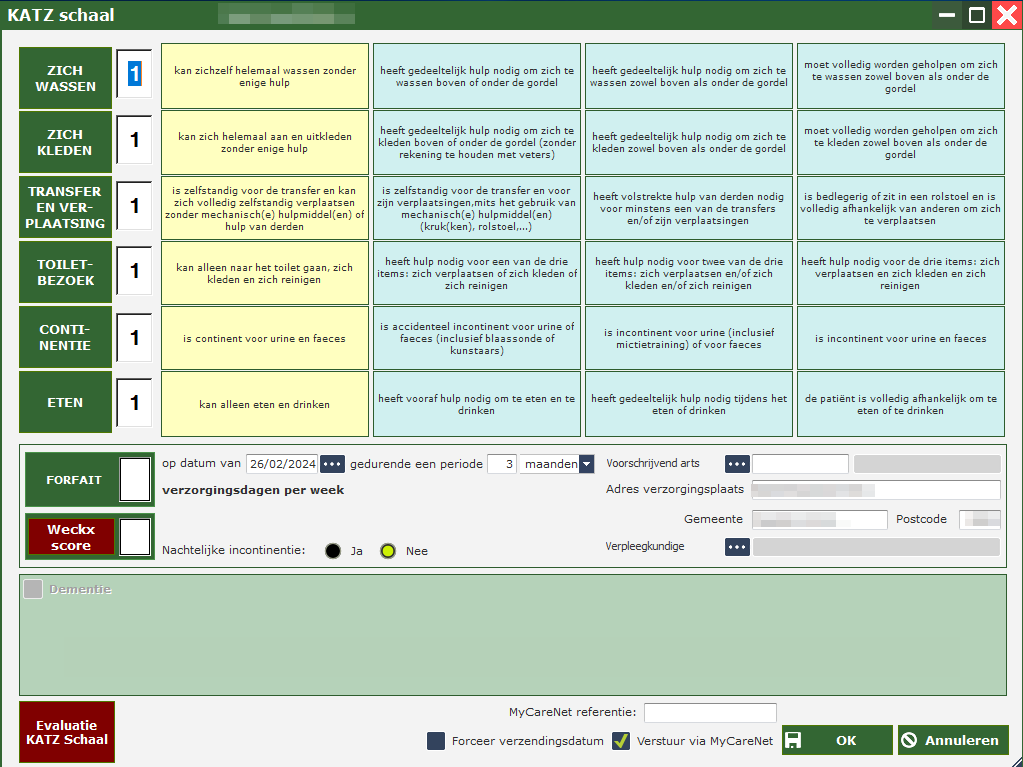Click the TOILETBEZOEK category label

(65, 273)
